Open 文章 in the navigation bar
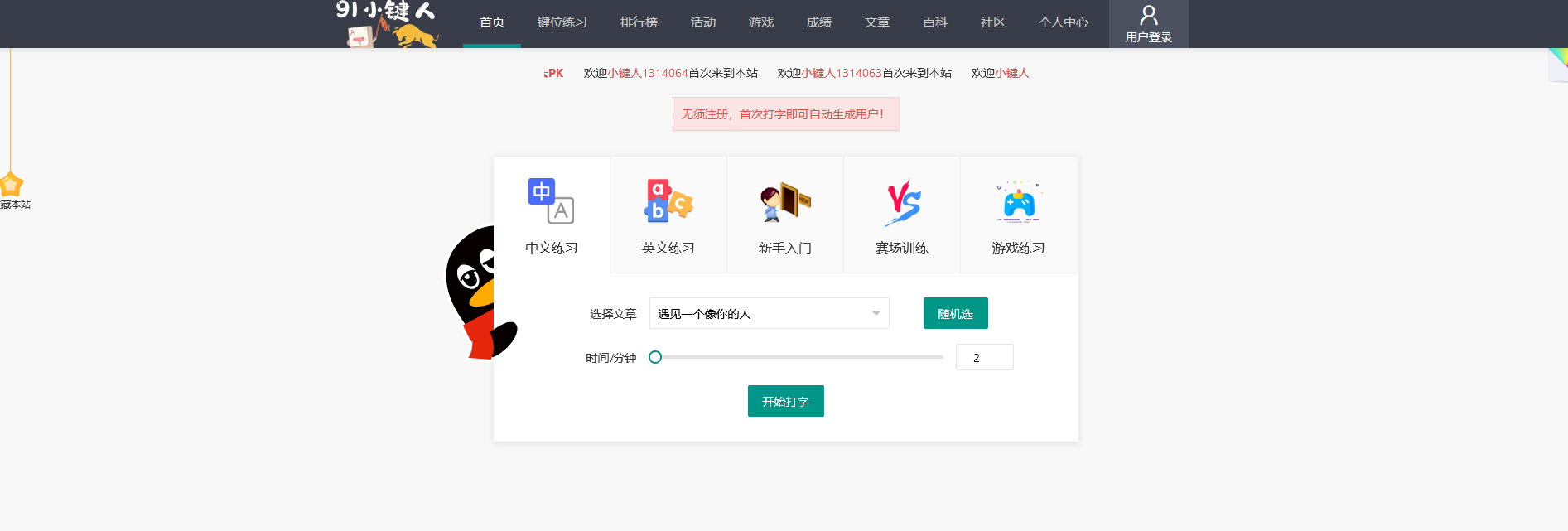The height and width of the screenshot is (531, 1568). tap(877, 22)
